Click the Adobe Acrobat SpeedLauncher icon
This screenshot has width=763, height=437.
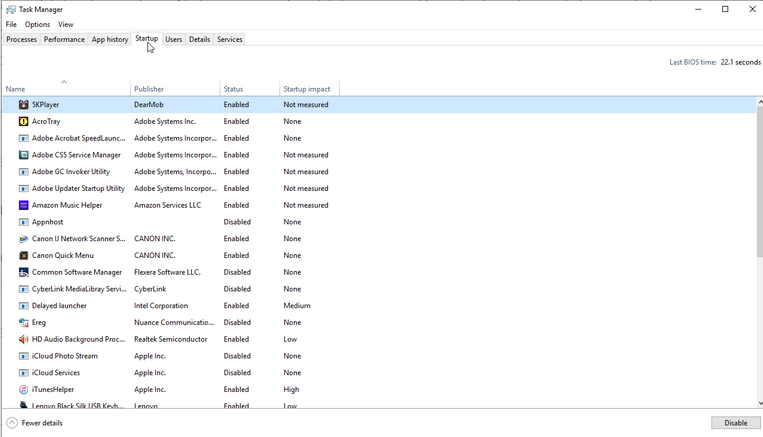pos(23,138)
